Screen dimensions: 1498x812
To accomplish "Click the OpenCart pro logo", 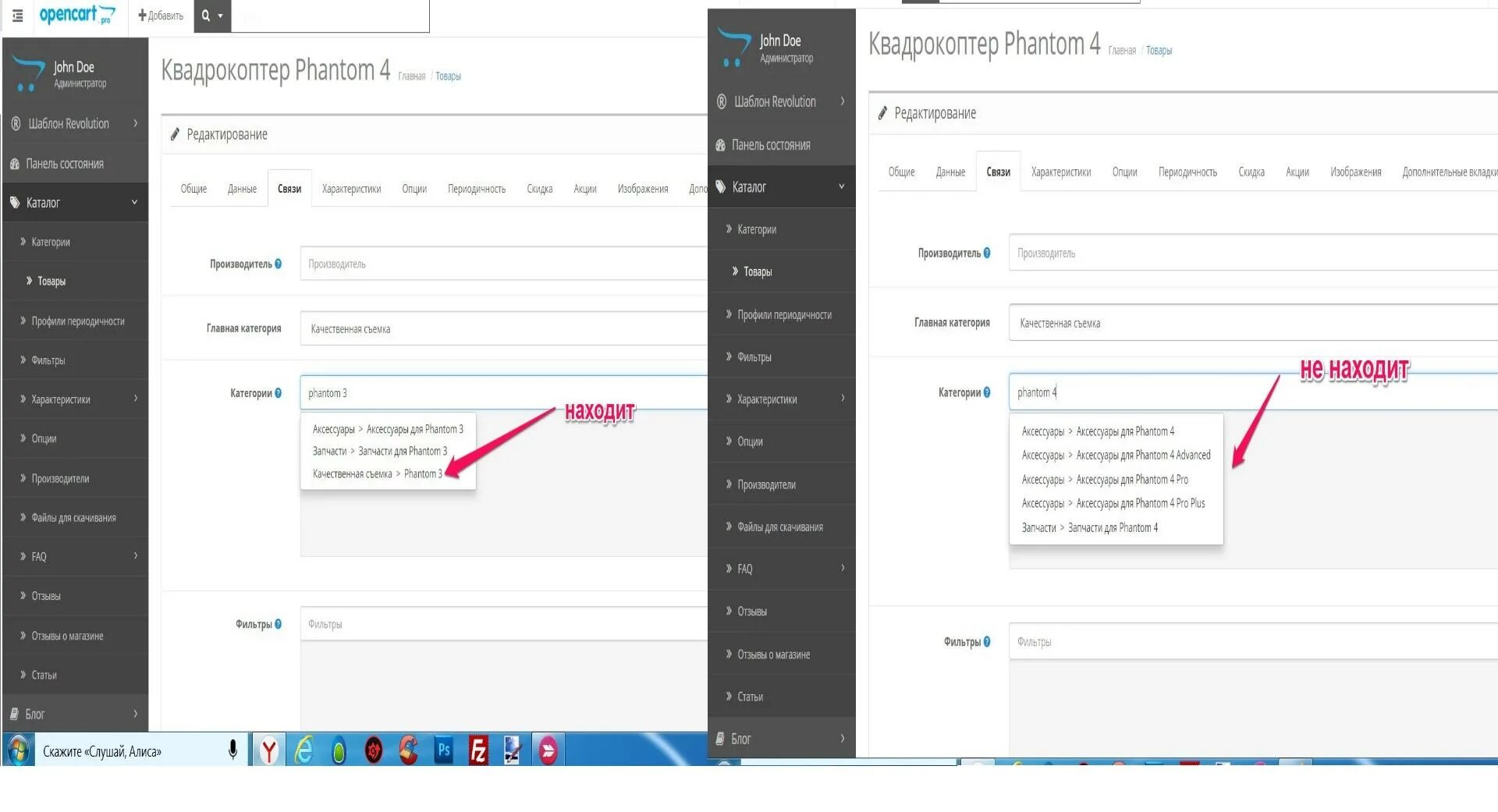I will coord(77,15).
